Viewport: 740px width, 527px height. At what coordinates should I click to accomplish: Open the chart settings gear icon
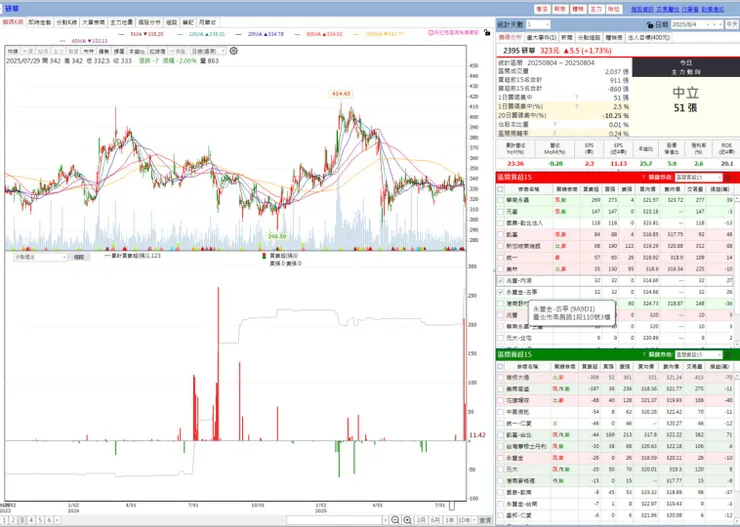tap(233, 51)
